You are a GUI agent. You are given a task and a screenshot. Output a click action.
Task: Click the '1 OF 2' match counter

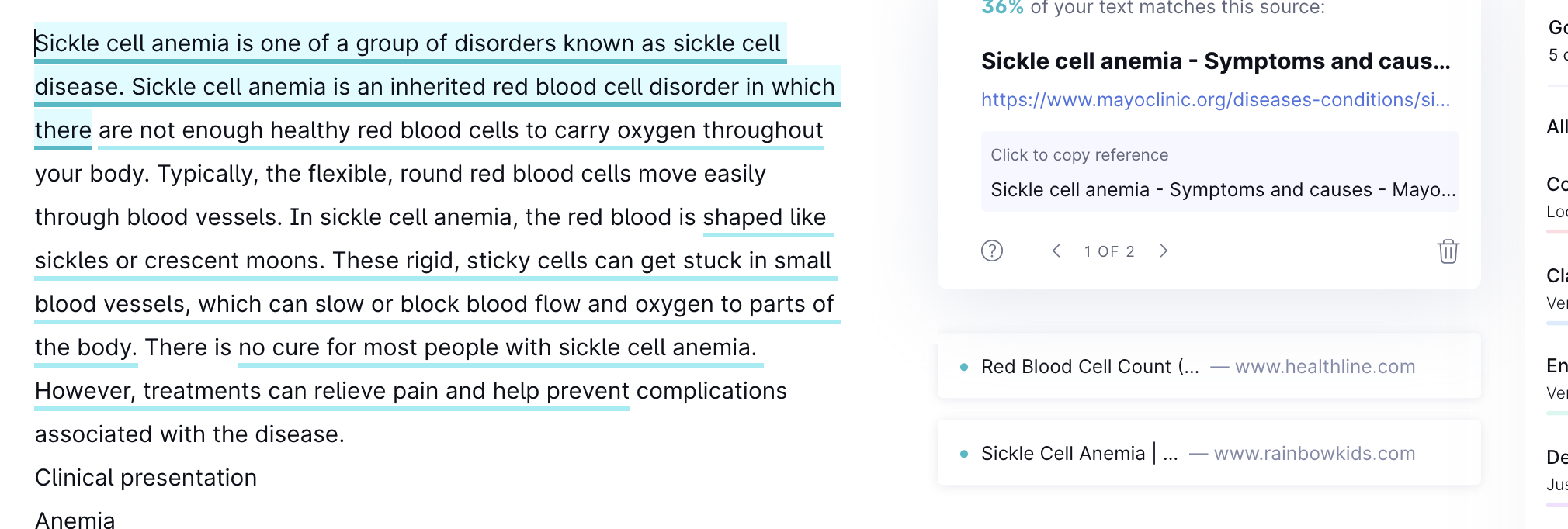pyautogui.click(x=1109, y=251)
